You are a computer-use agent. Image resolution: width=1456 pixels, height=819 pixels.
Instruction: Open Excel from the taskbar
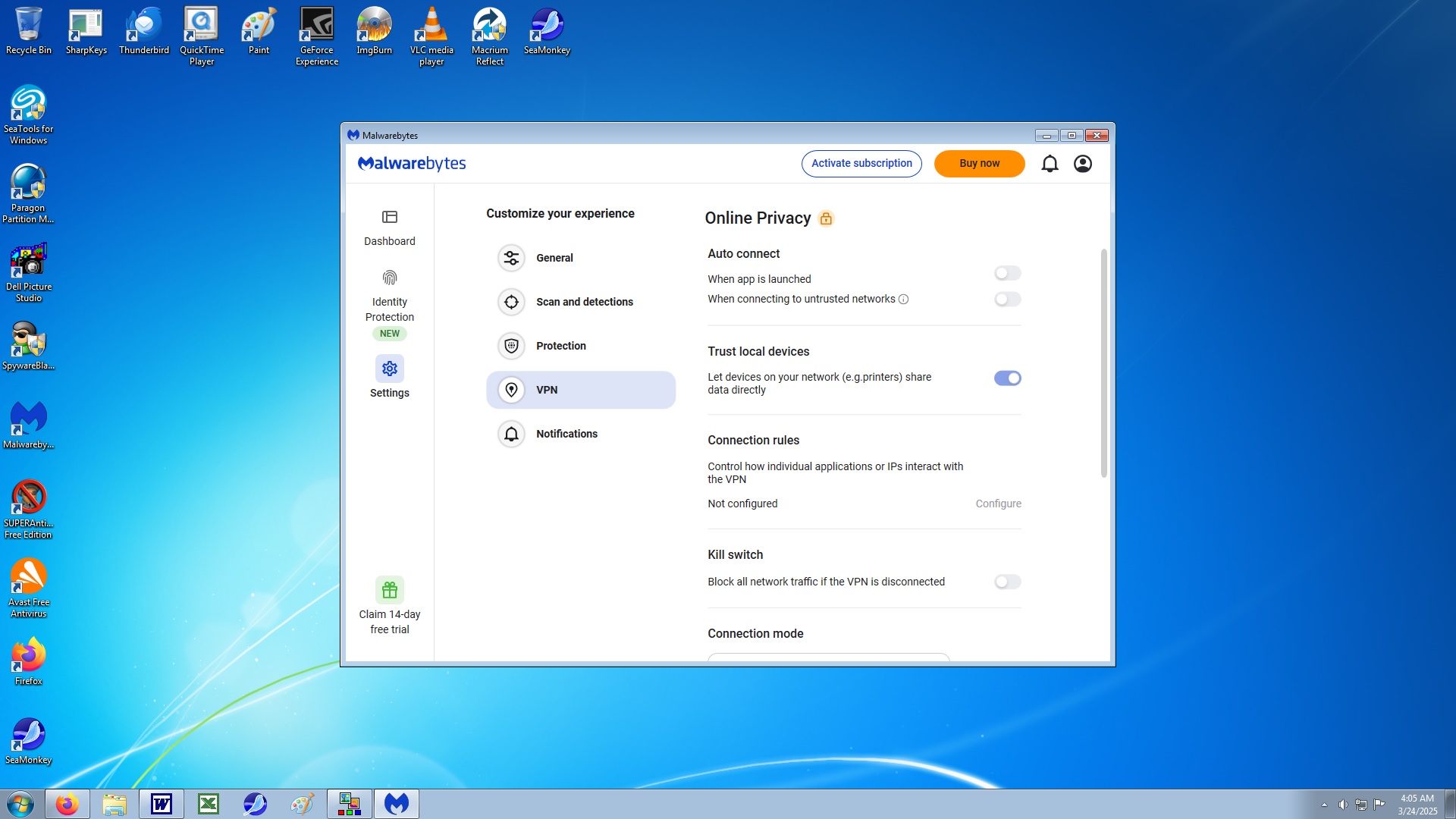tap(209, 804)
